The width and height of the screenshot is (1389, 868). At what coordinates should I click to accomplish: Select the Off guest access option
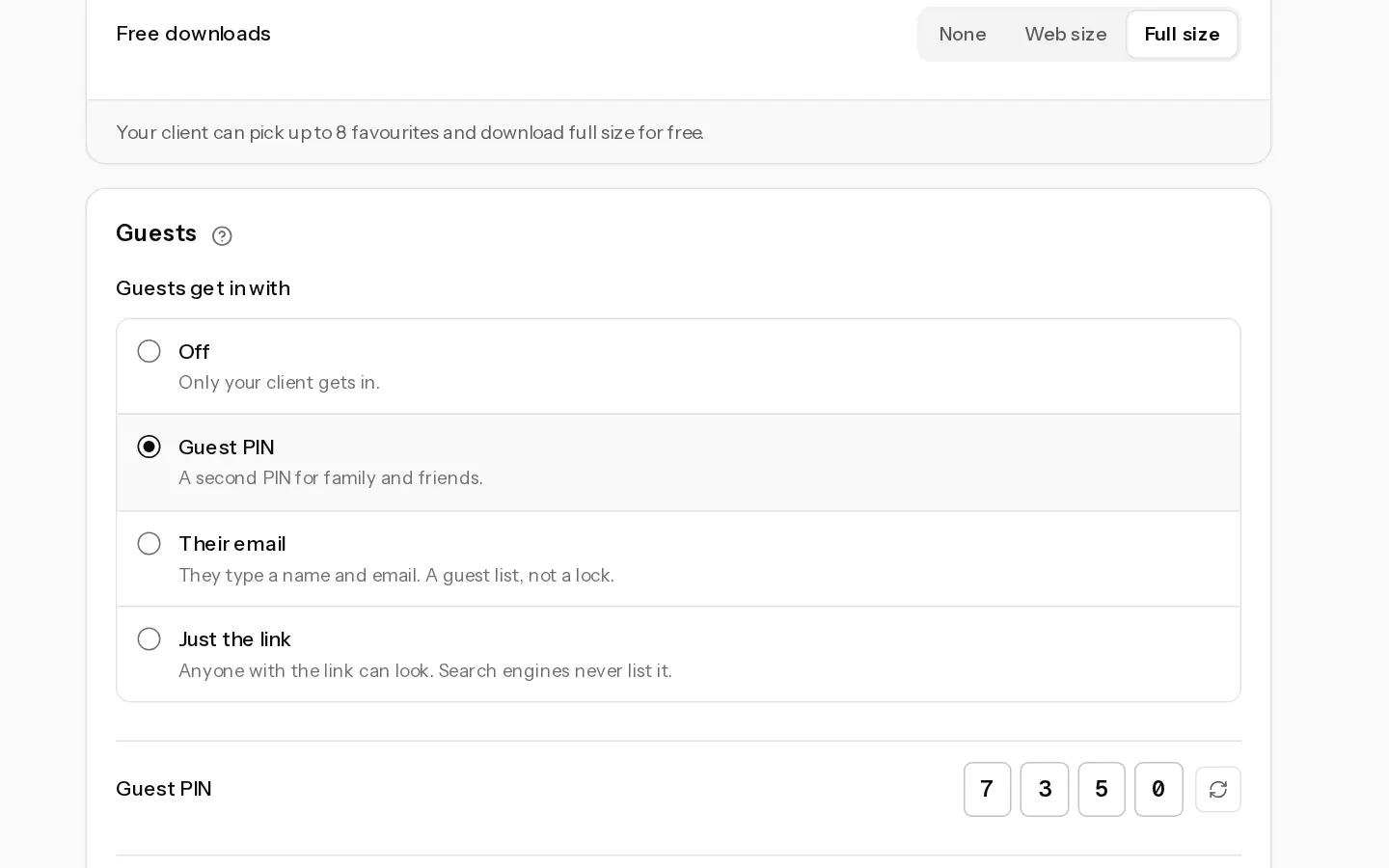coord(678,366)
